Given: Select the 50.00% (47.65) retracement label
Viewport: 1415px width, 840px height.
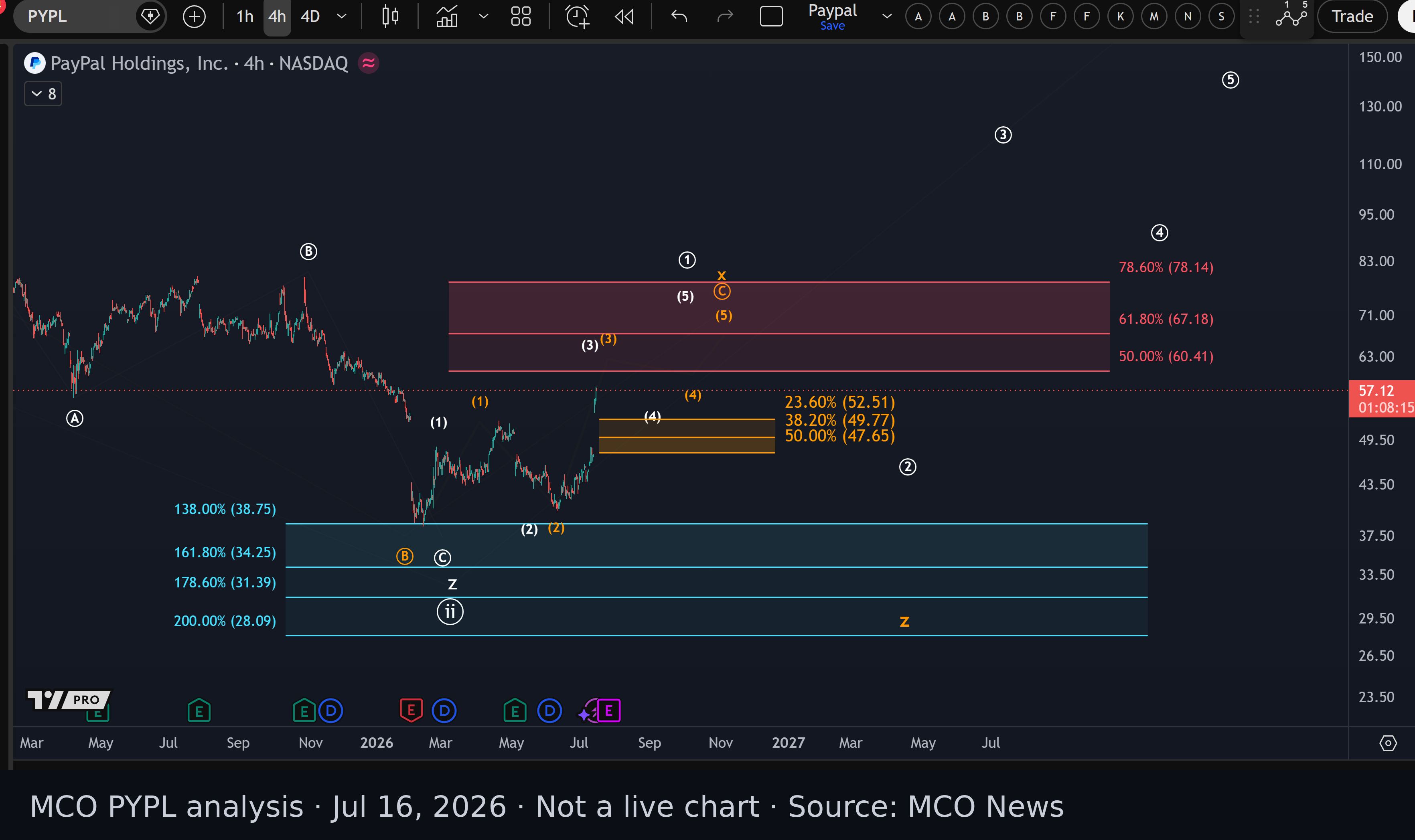Looking at the screenshot, I should pyautogui.click(x=840, y=436).
